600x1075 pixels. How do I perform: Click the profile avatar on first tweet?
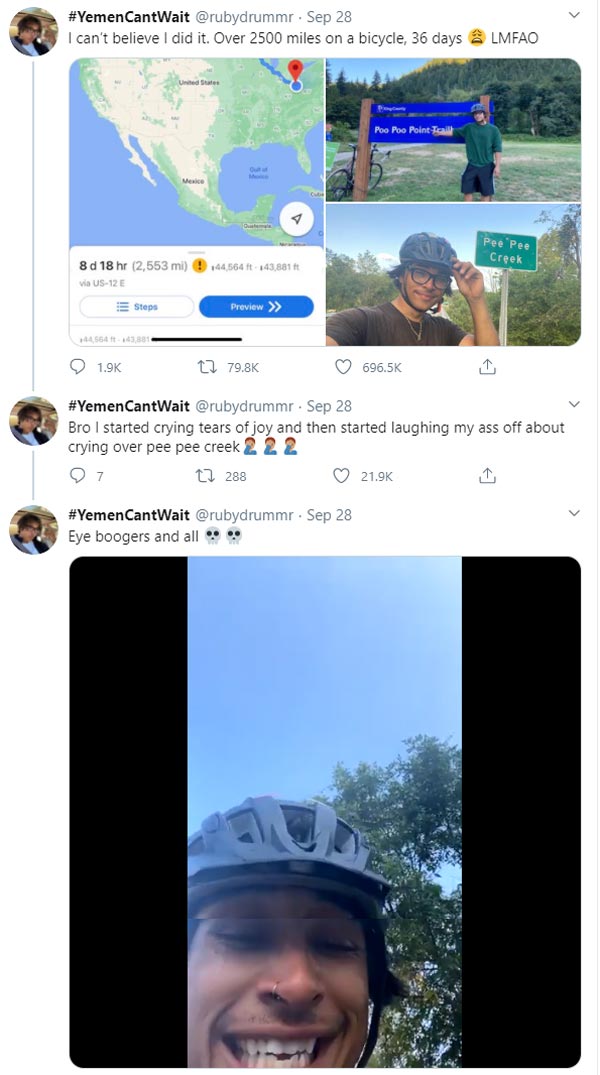(x=33, y=32)
